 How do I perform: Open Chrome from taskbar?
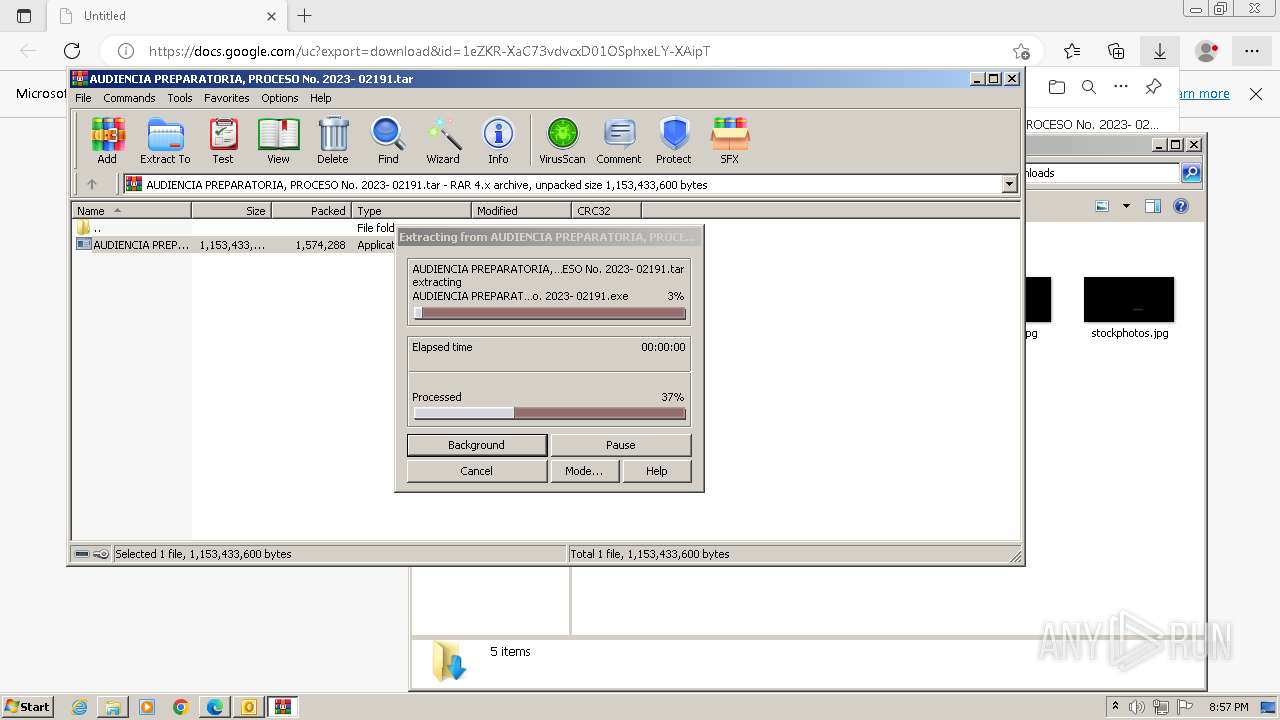(x=181, y=707)
